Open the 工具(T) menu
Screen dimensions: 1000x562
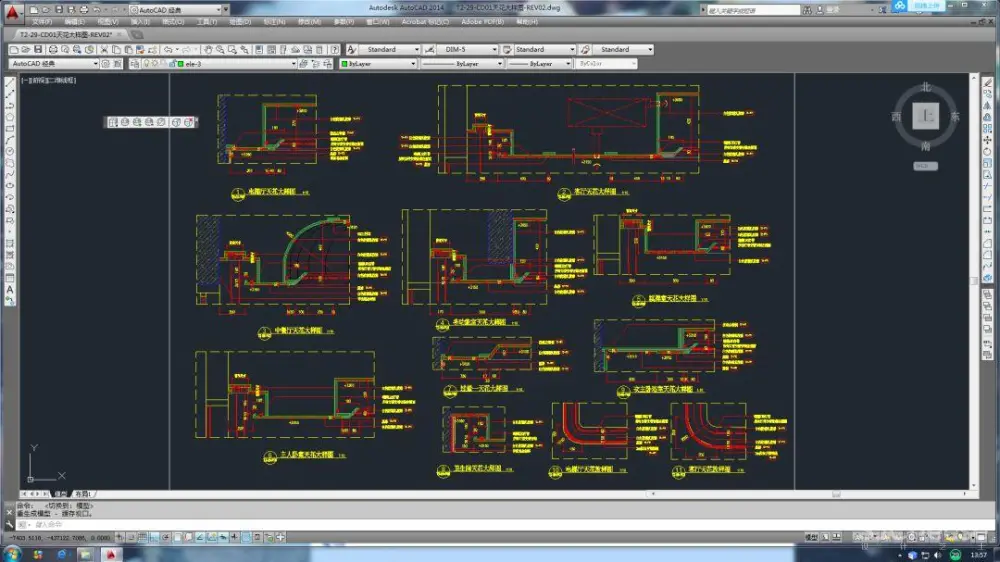[x=207, y=21]
